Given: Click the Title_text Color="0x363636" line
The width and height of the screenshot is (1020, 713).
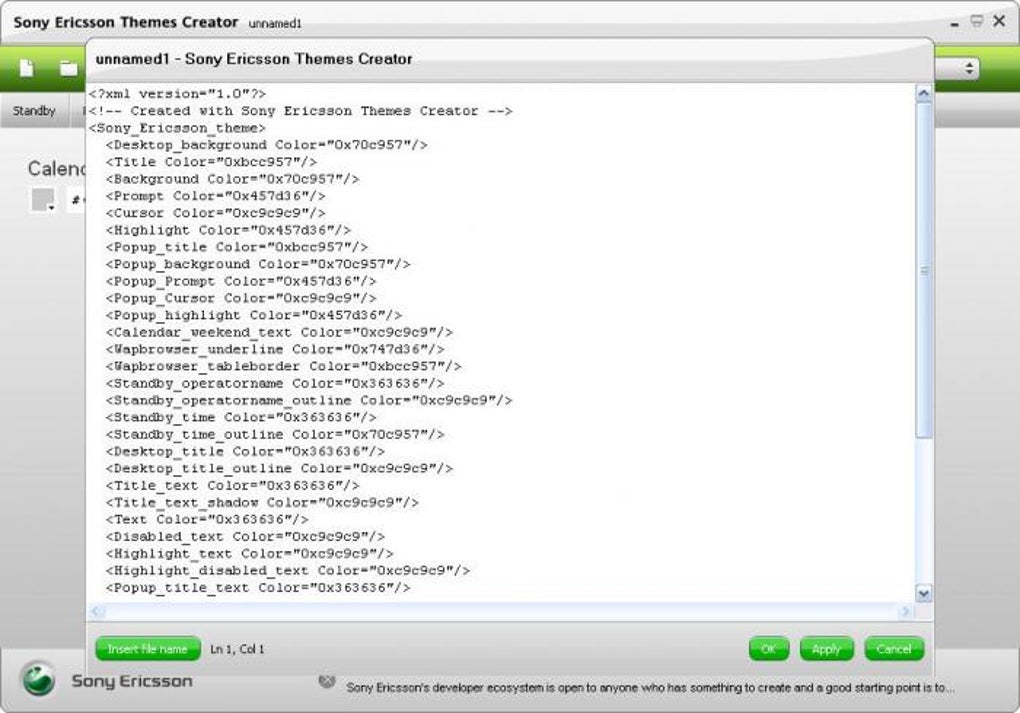Looking at the screenshot, I should tap(233, 485).
